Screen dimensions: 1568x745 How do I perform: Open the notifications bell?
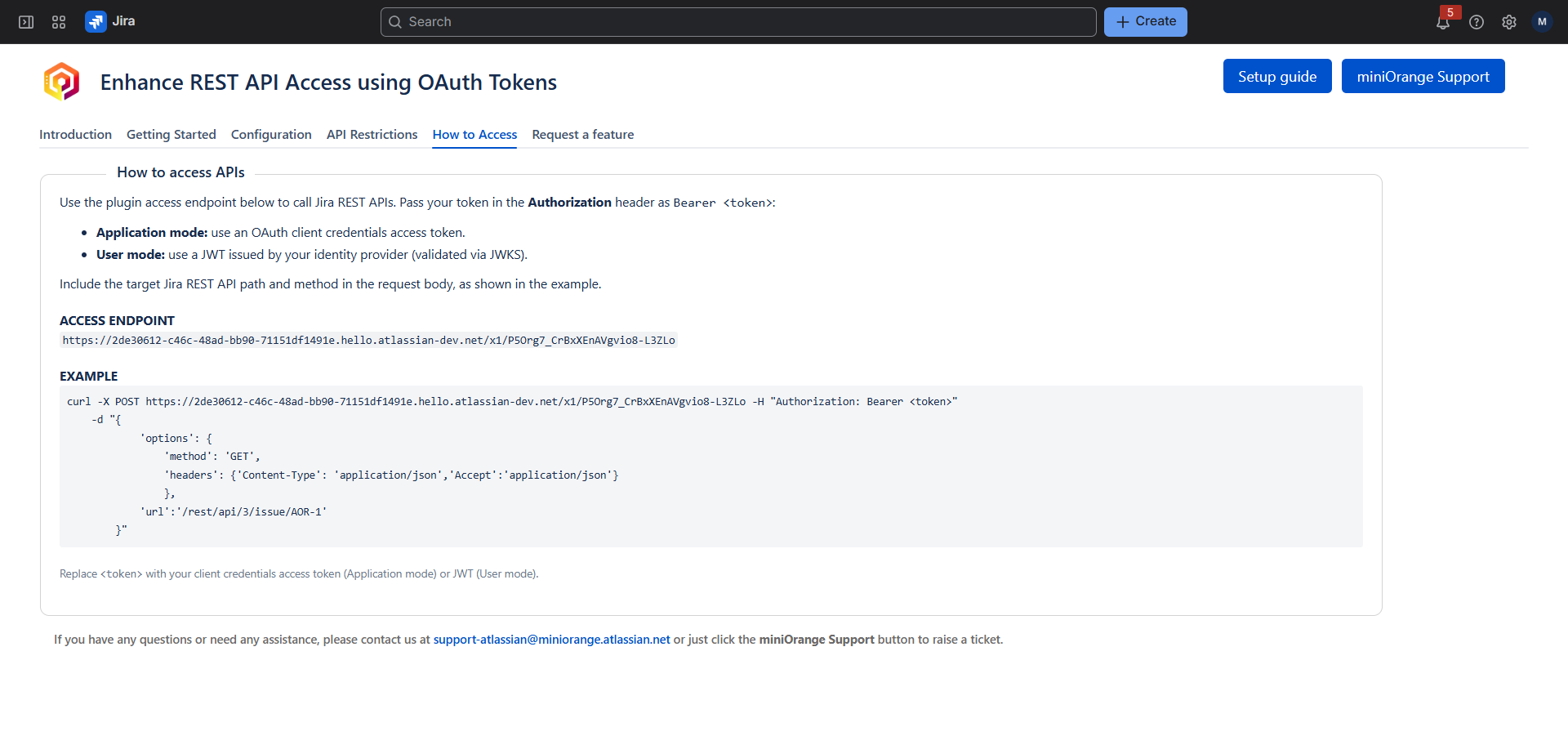[x=1443, y=22]
